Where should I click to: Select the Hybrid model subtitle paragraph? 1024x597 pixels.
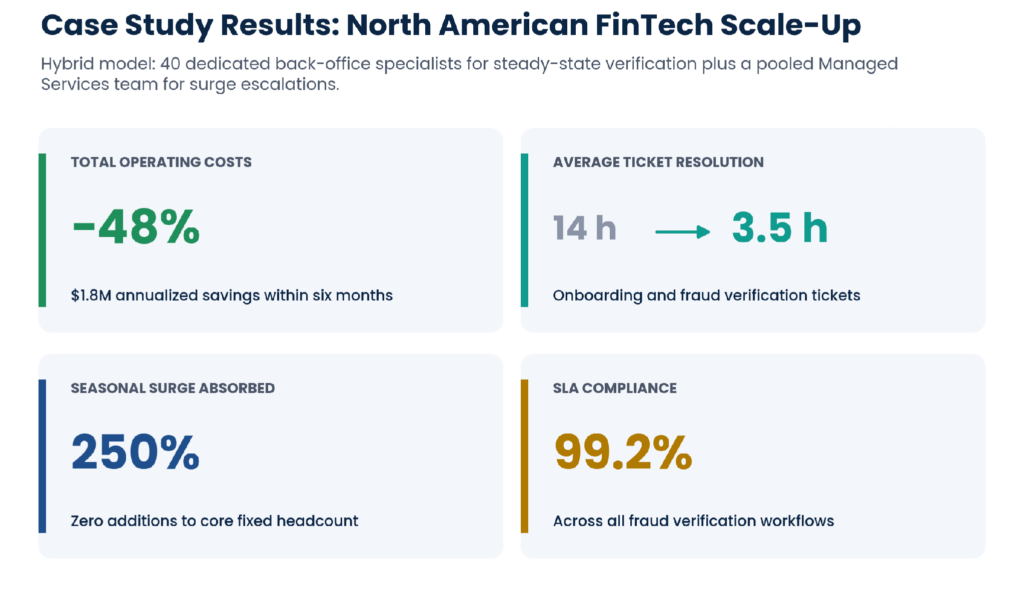(x=469, y=74)
